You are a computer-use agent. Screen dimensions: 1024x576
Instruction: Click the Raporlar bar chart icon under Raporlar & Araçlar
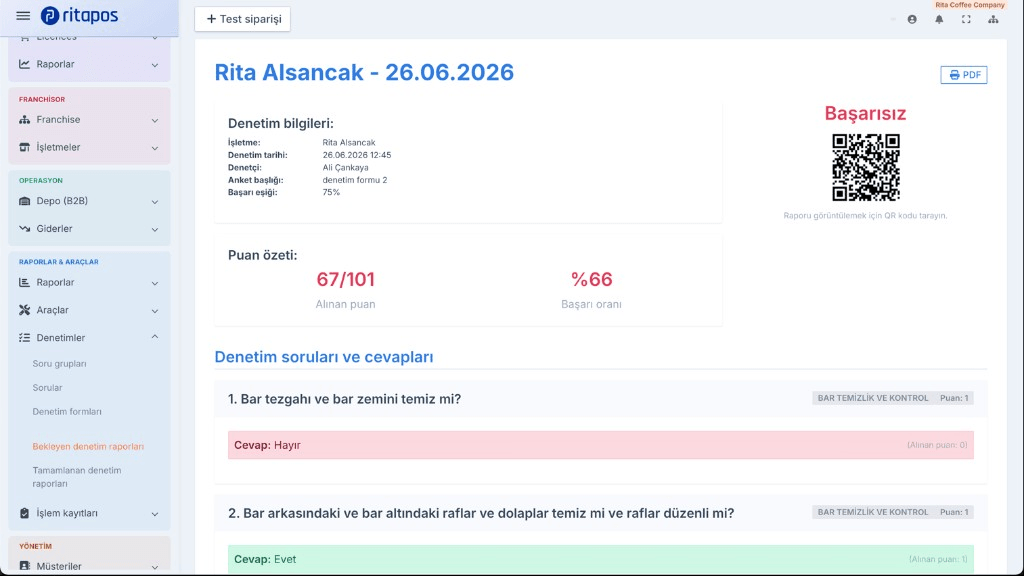click(24, 283)
